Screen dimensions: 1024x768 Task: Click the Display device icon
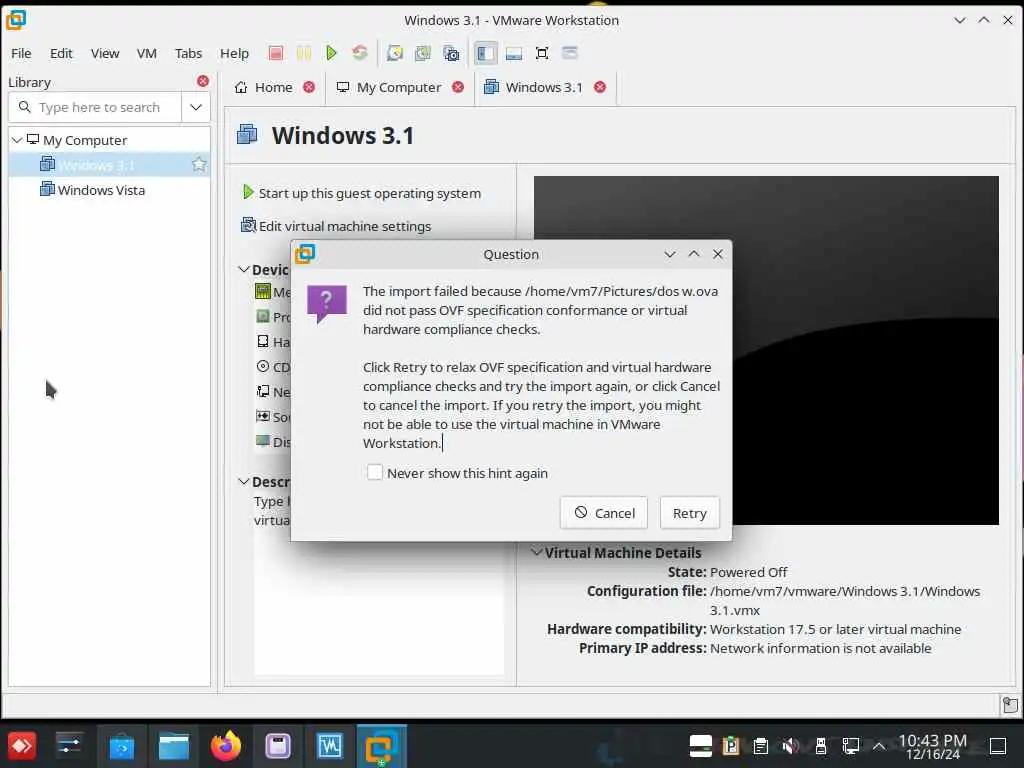coord(263,441)
